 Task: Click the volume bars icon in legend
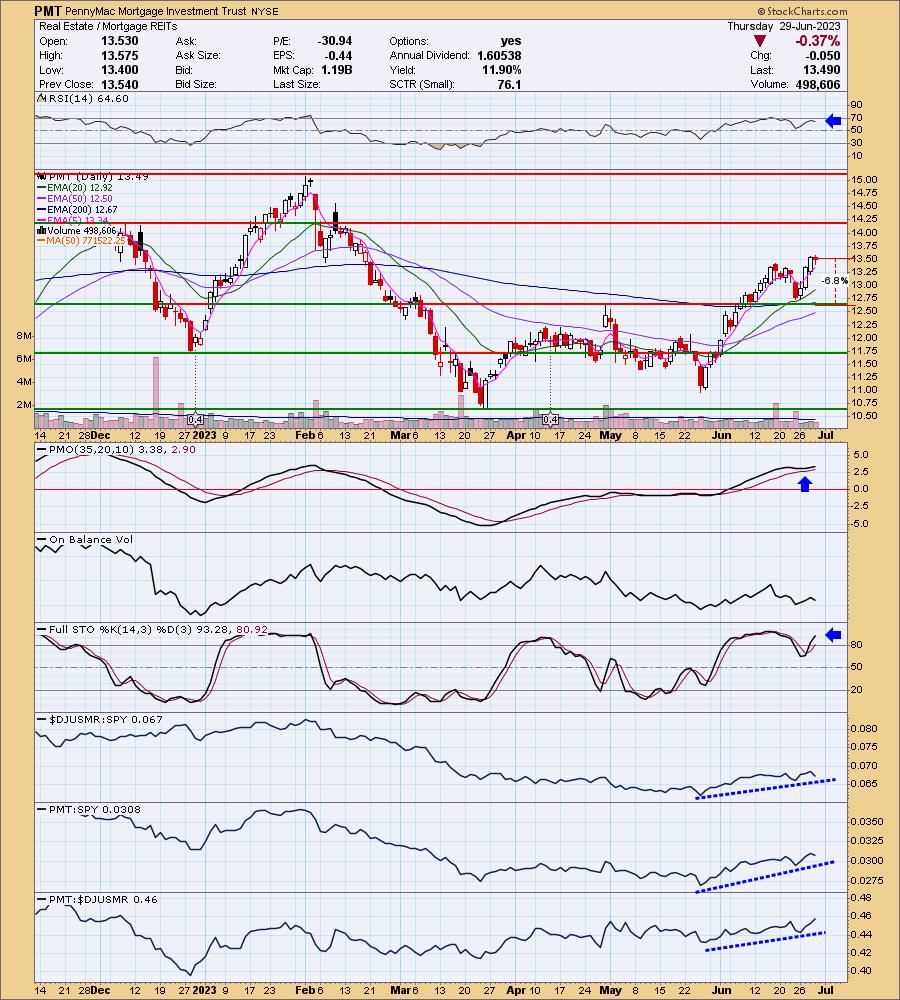pyautogui.click(x=41, y=230)
